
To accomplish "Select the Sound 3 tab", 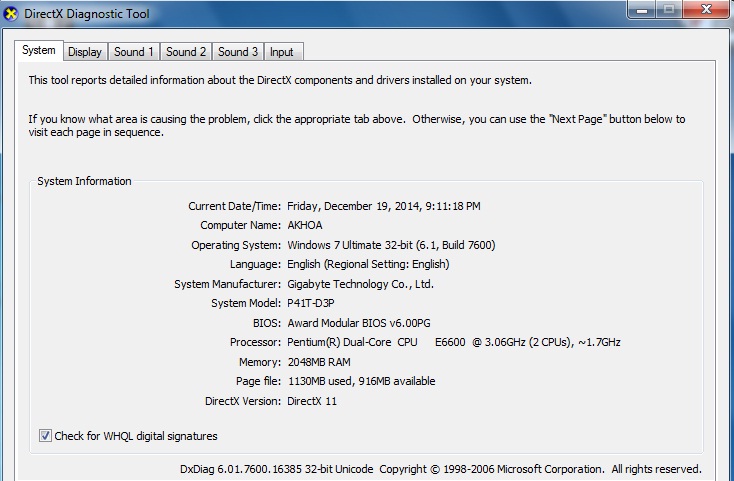I will pos(238,52).
